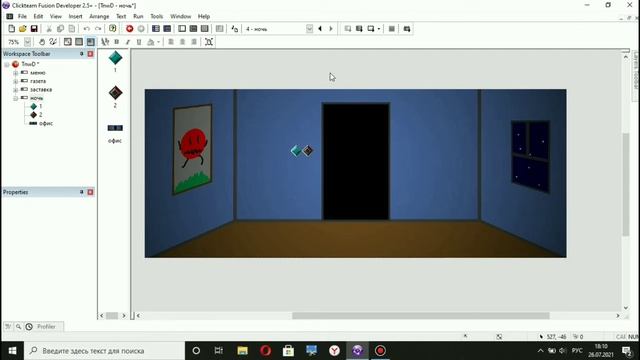This screenshot has width=640, height=360.
Task: Expand the 'меню' frame in tree
Action: [16, 73]
